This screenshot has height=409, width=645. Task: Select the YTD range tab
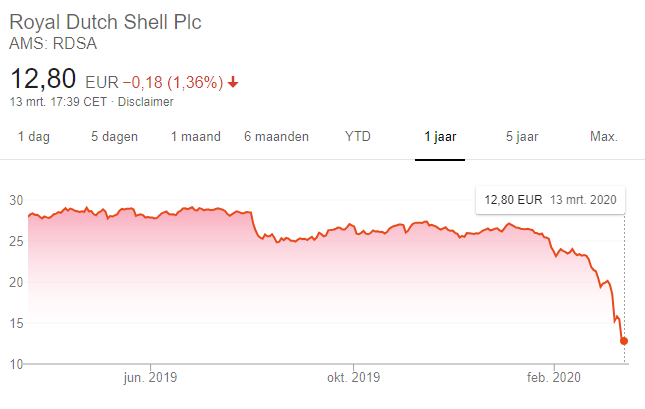(x=357, y=137)
